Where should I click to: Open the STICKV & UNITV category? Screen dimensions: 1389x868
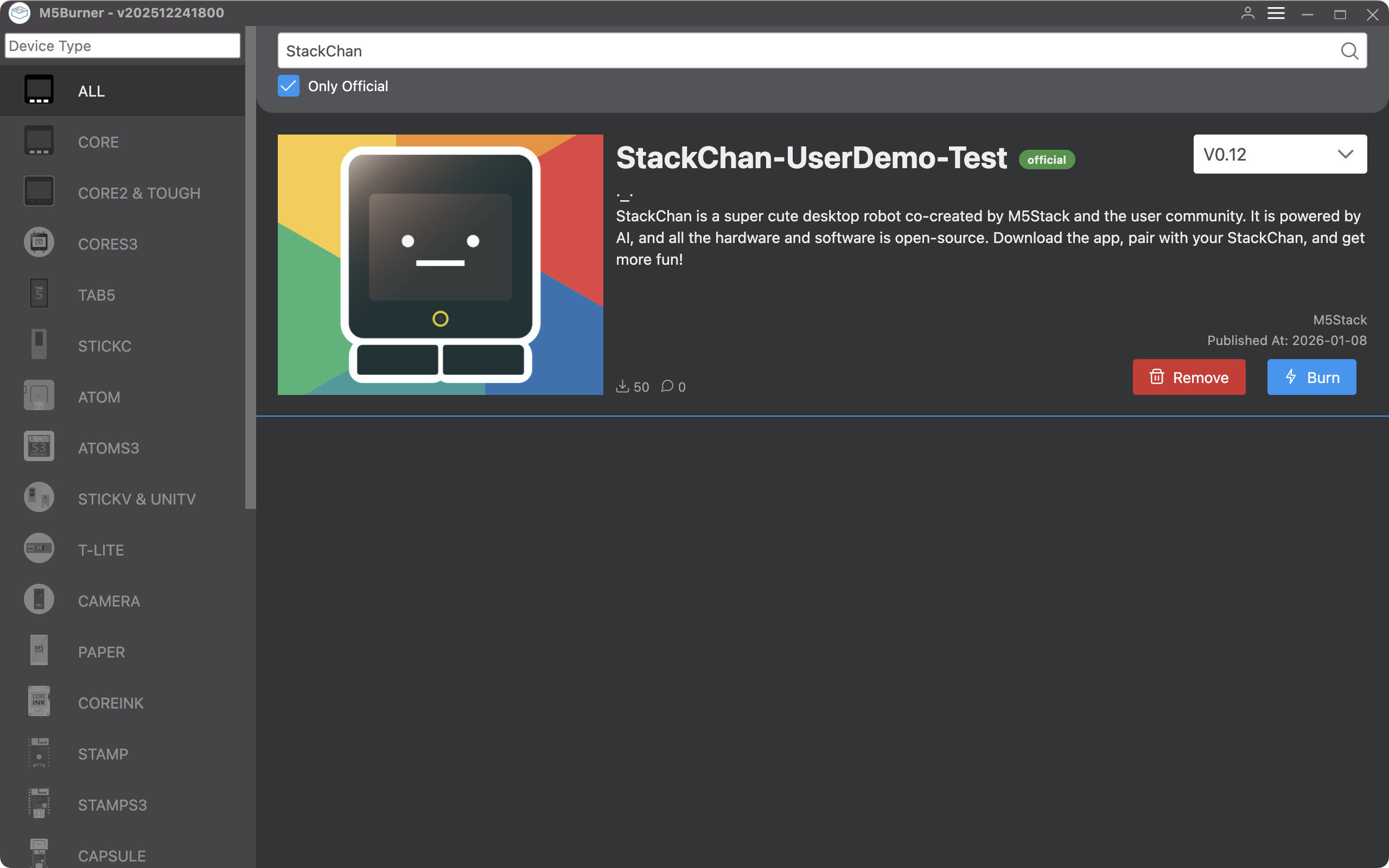click(x=137, y=499)
